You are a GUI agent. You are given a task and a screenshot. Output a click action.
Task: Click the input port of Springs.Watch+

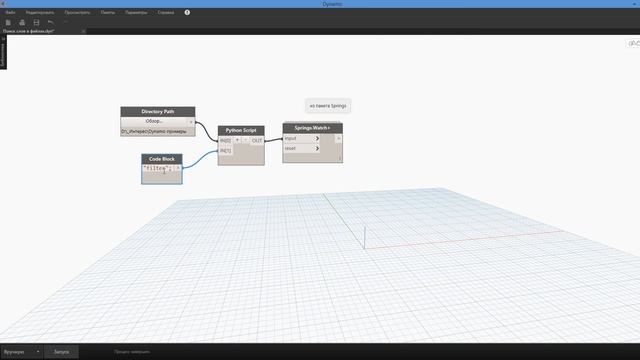(x=301, y=139)
